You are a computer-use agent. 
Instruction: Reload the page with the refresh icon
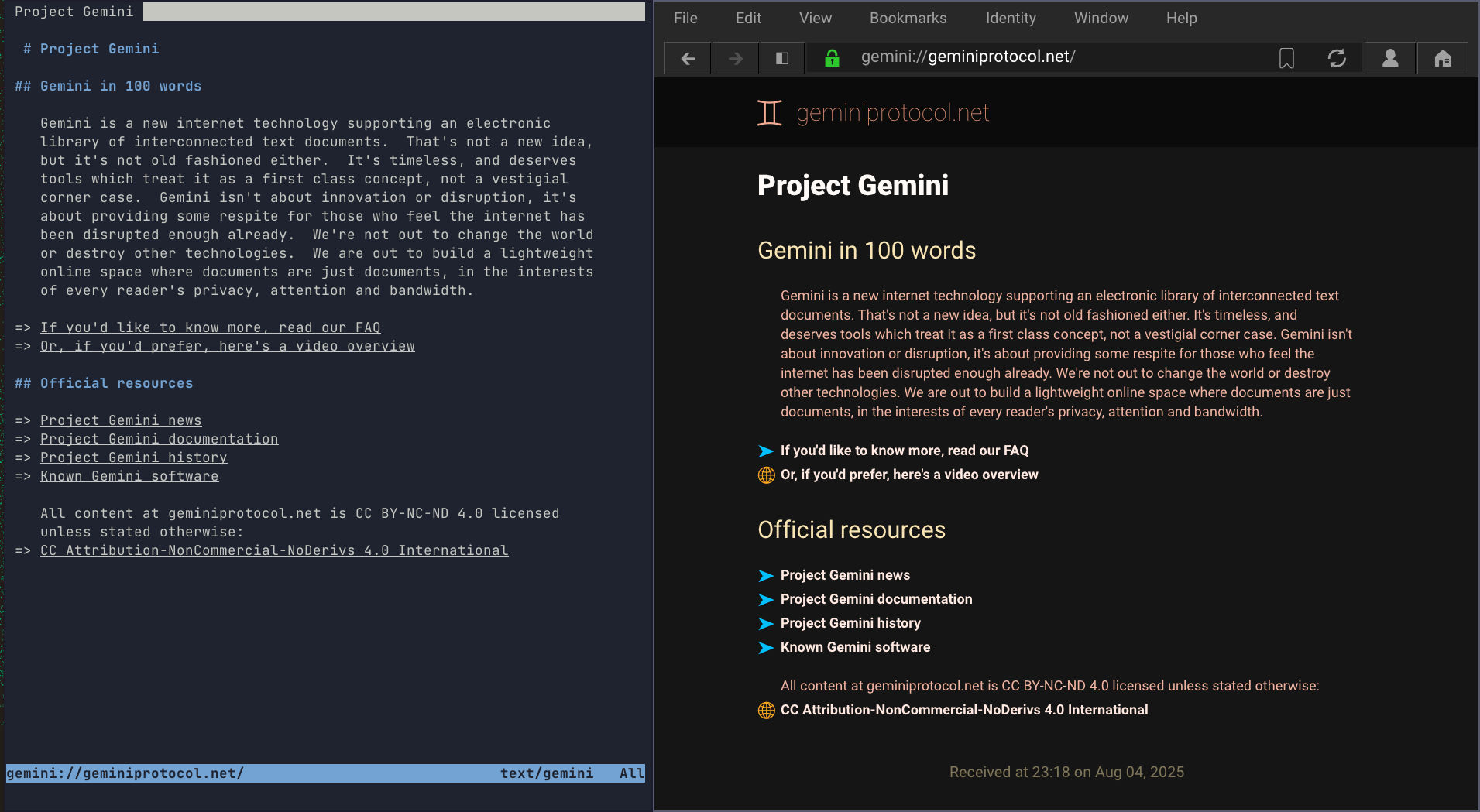click(x=1337, y=57)
